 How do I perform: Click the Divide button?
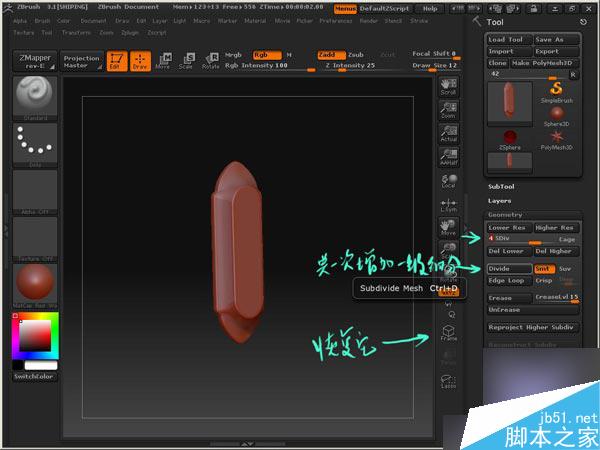click(x=509, y=269)
